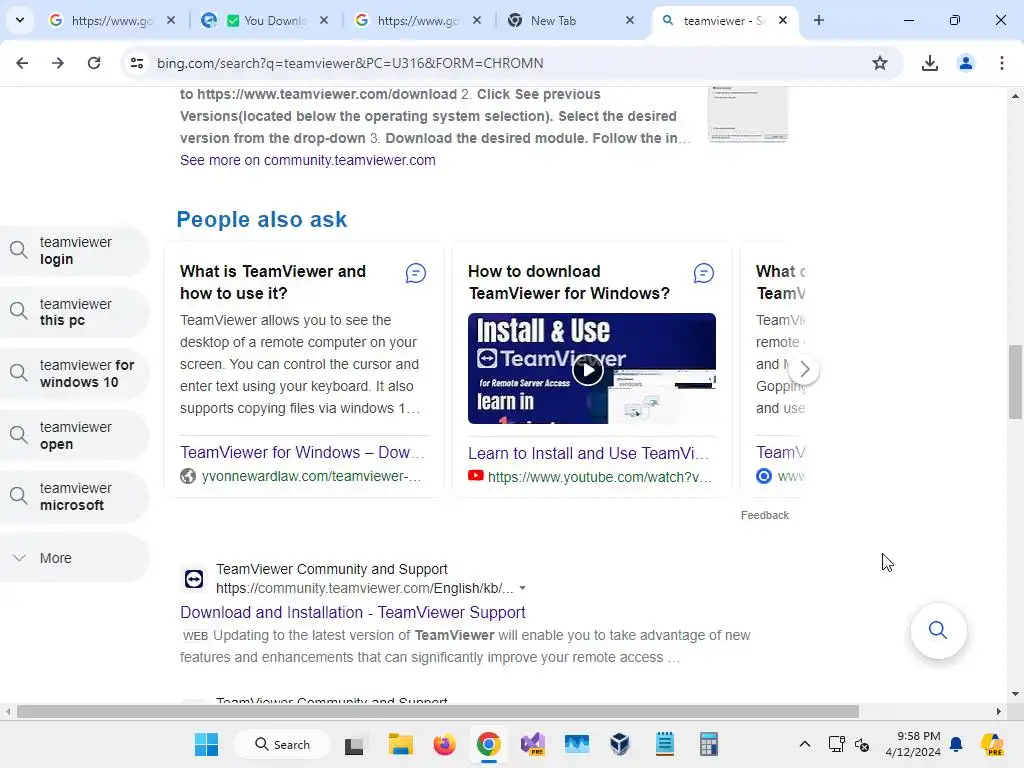Expand More related searches
This screenshot has height=768, width=1024.
(75, 558)
